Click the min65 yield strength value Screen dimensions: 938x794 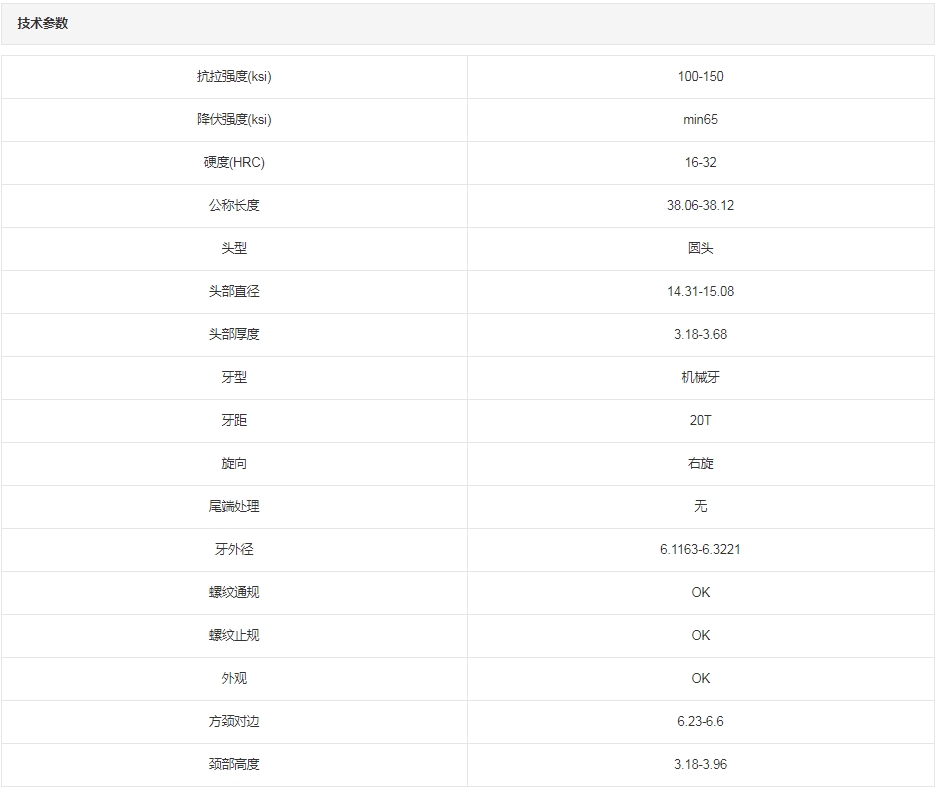[x=700, y=120]
